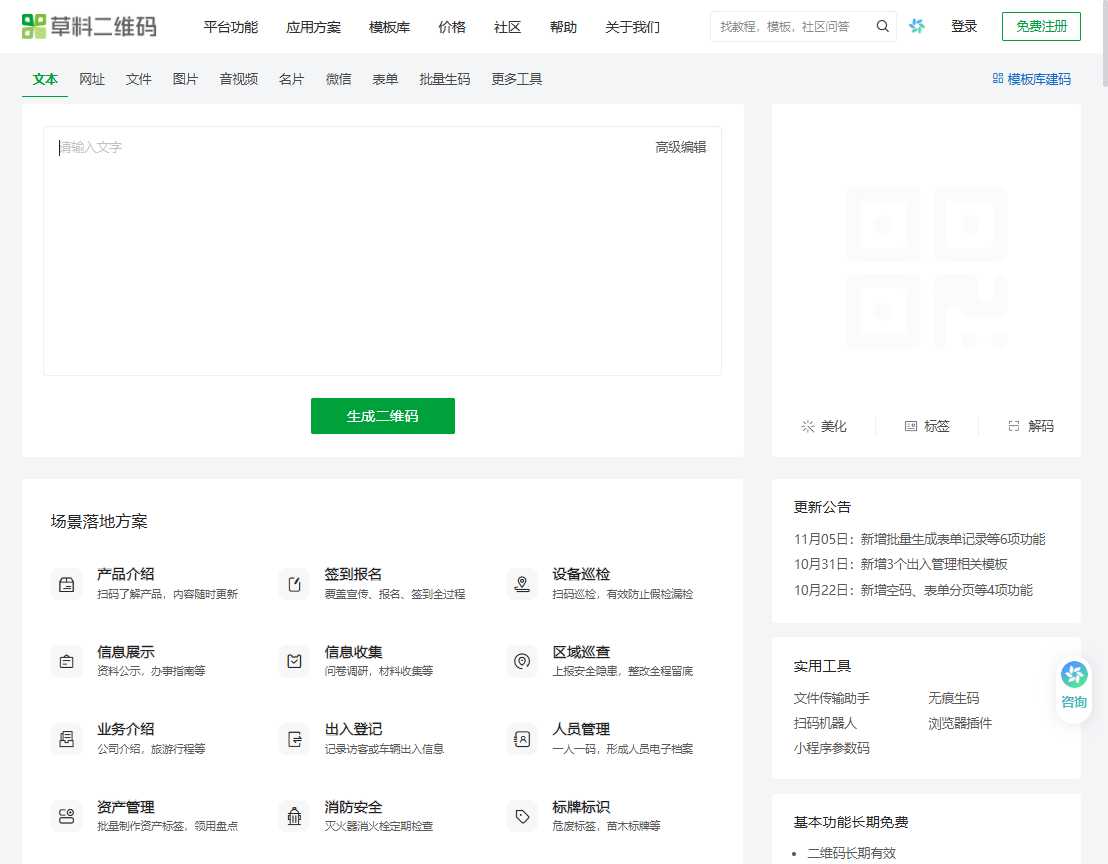This screenshot has width=1108, height=864.
Task: Click the search magnifier icon
Action: click(882, 27)
